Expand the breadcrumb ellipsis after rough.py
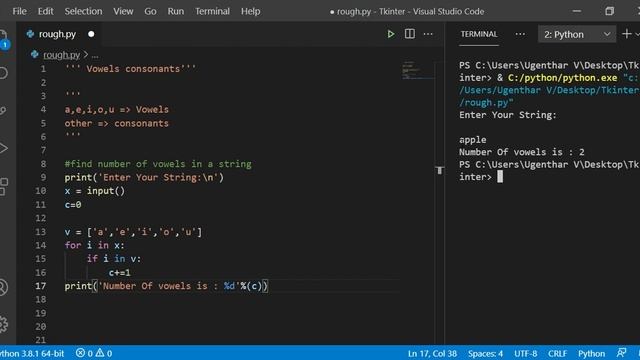 pyautogui.click(x=95, y=55)
